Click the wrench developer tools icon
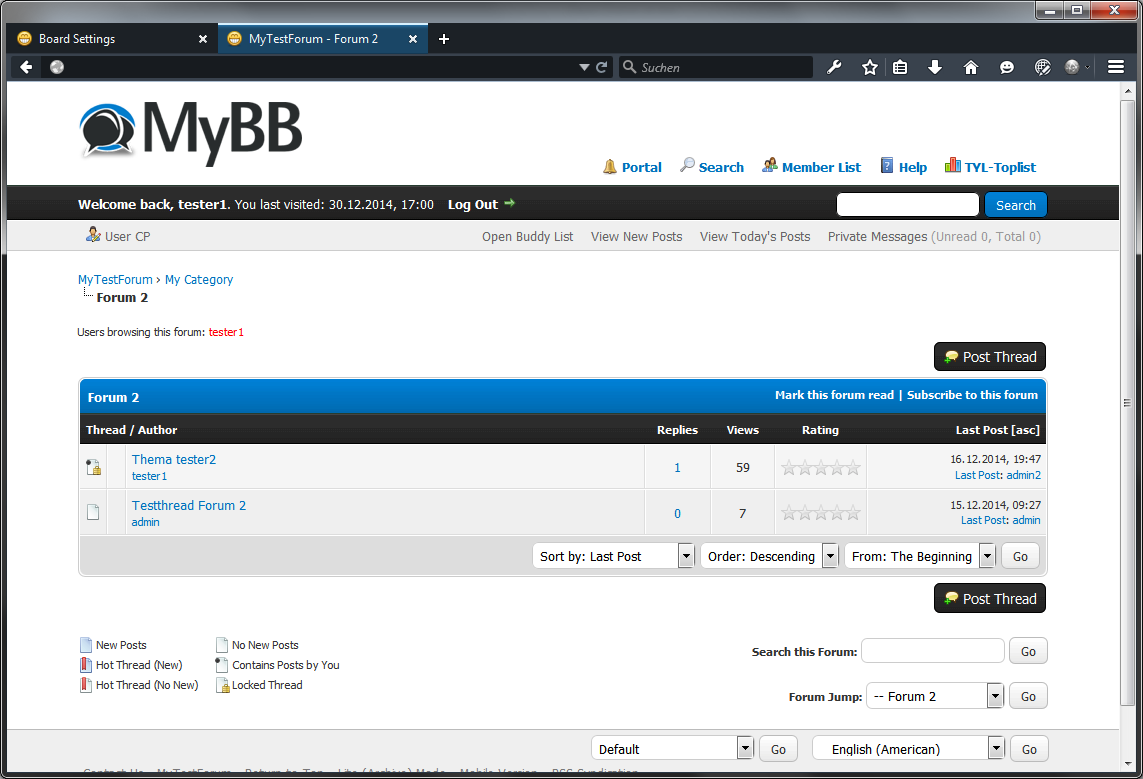The height and width of the screenshot is (779, 1143). tap(834, 67)
